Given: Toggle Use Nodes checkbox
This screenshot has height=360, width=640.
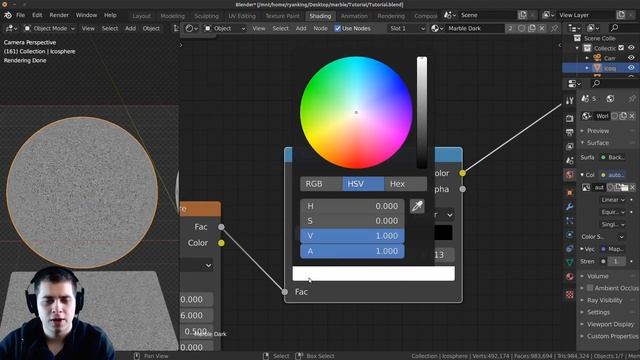Looking at the screenshot, I should click(338, 28).
